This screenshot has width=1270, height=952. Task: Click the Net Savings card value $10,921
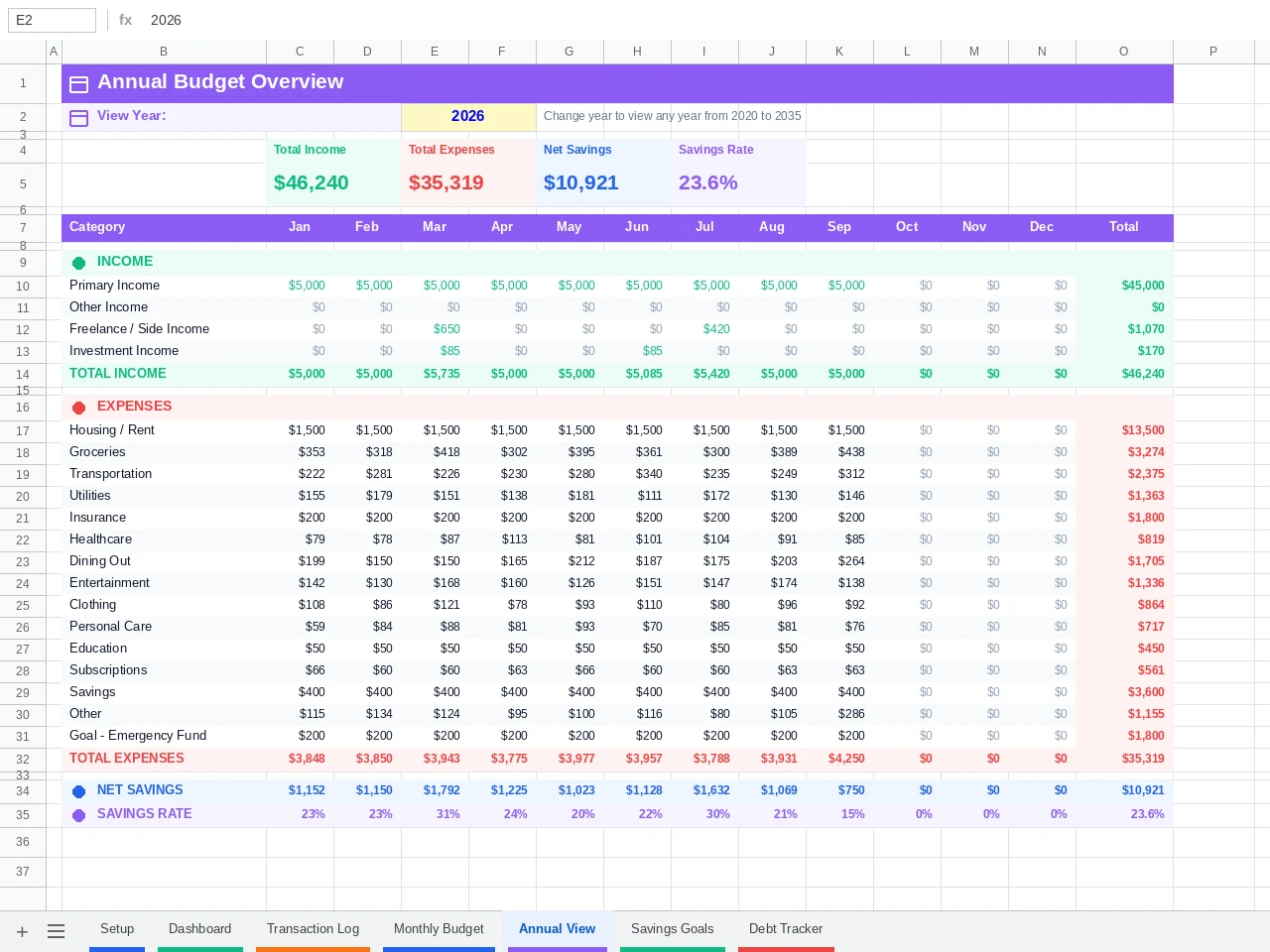click(x=581, y=183)
